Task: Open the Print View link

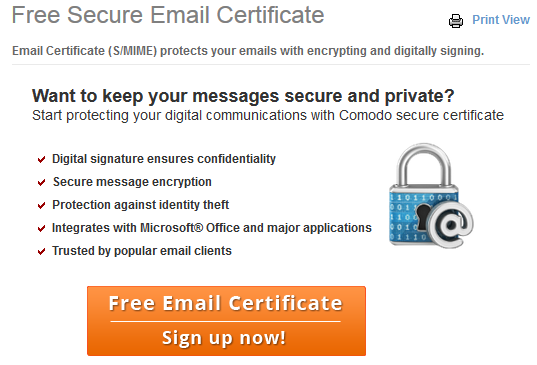Action: (x=501, y=20)
